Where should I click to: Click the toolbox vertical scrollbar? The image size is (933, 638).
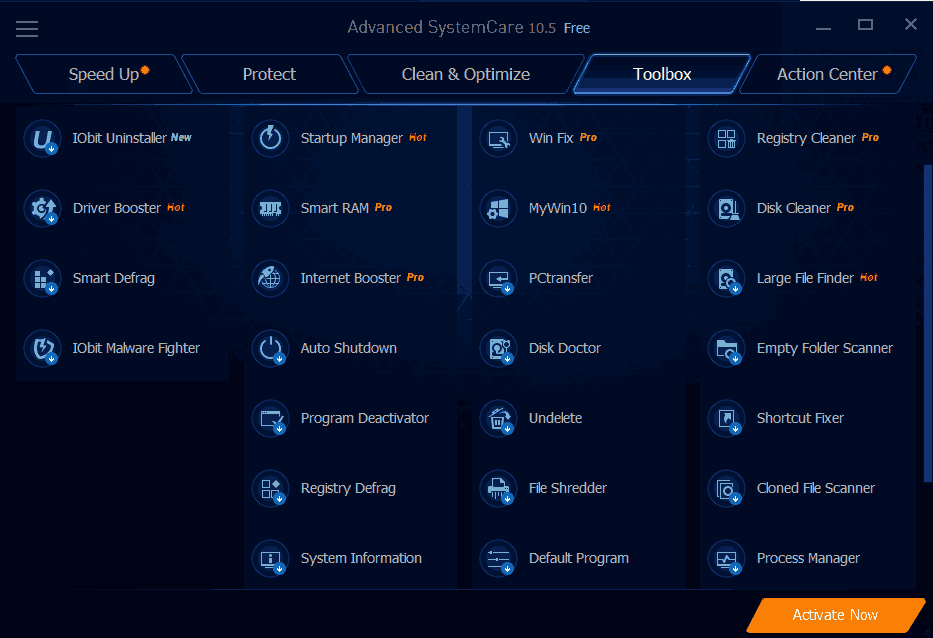coord(928,324)
